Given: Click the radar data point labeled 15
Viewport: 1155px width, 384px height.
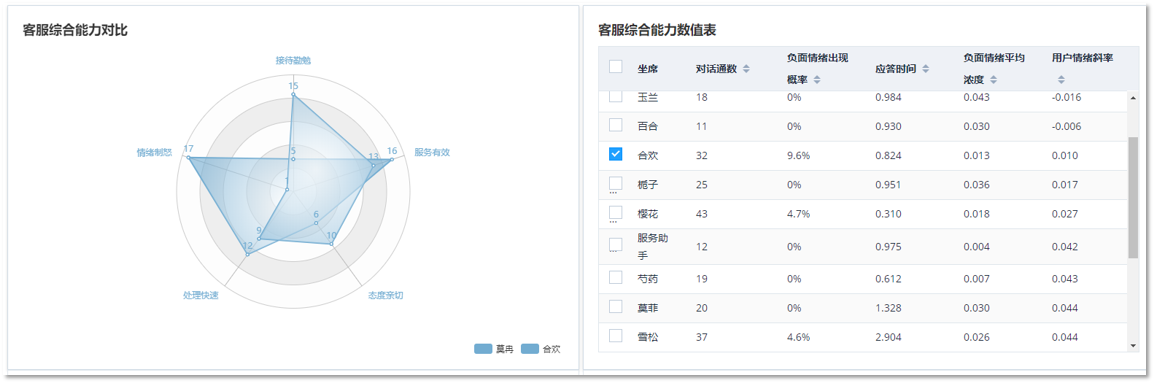Looking at the screenshot, I should pos(293,94).
